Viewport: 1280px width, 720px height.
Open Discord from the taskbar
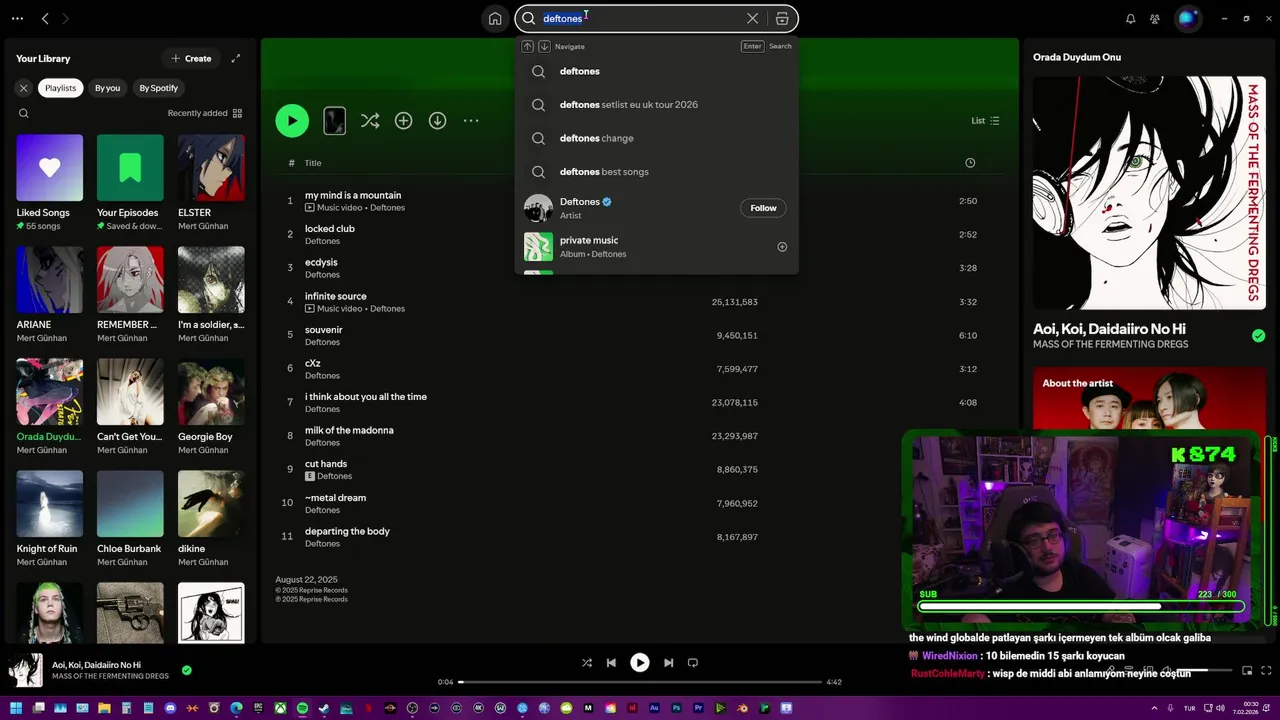(170, 708)
